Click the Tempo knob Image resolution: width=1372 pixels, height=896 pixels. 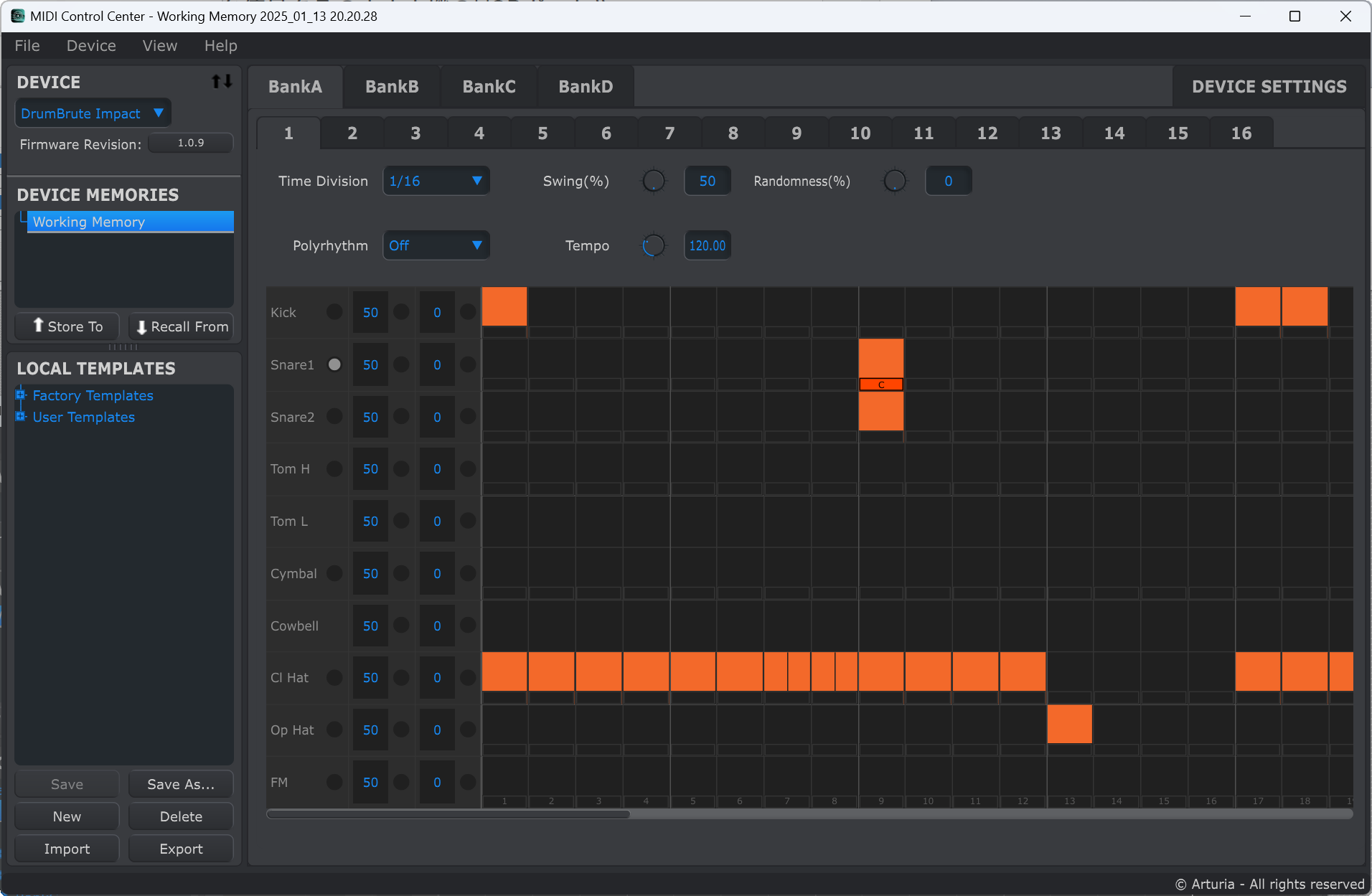coord(653,245)
